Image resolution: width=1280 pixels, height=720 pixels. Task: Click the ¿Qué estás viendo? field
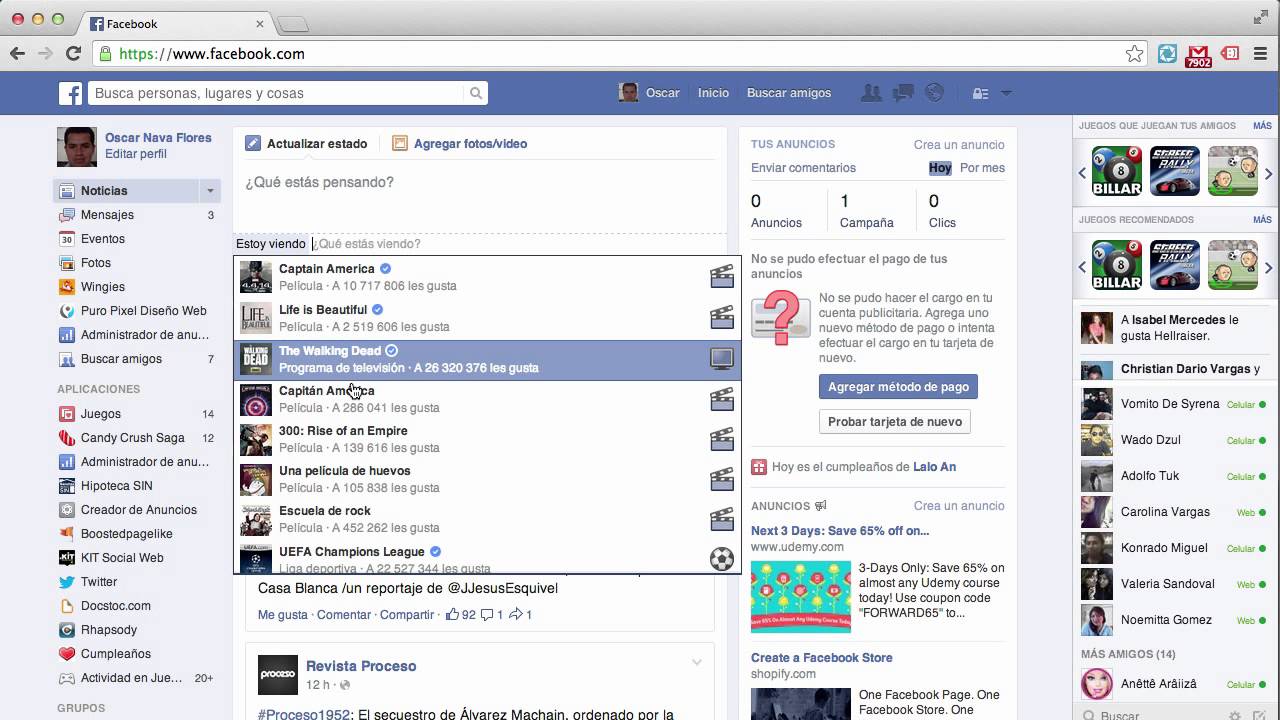point(518,244)
